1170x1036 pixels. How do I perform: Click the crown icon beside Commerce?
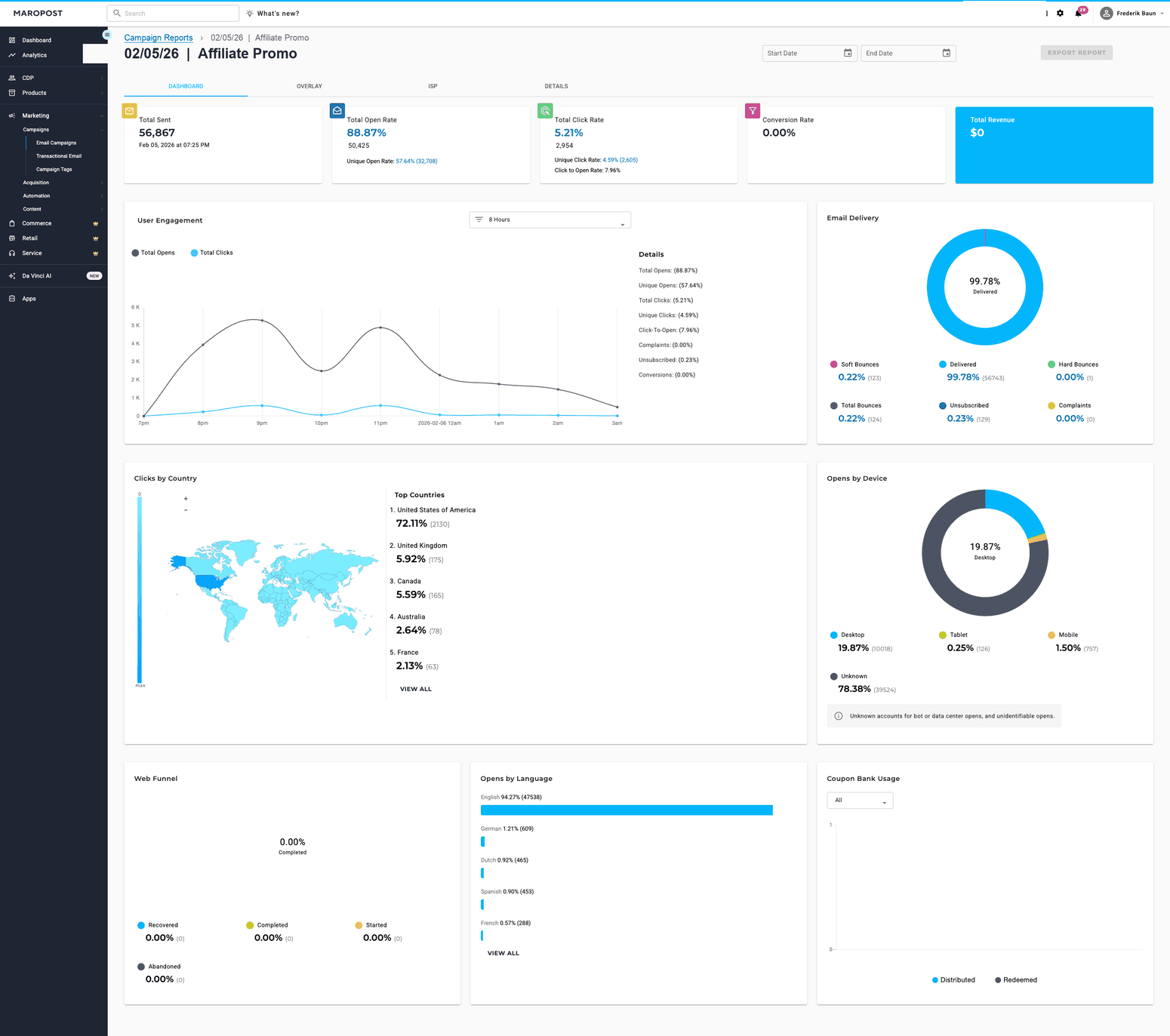click(96, 223)
